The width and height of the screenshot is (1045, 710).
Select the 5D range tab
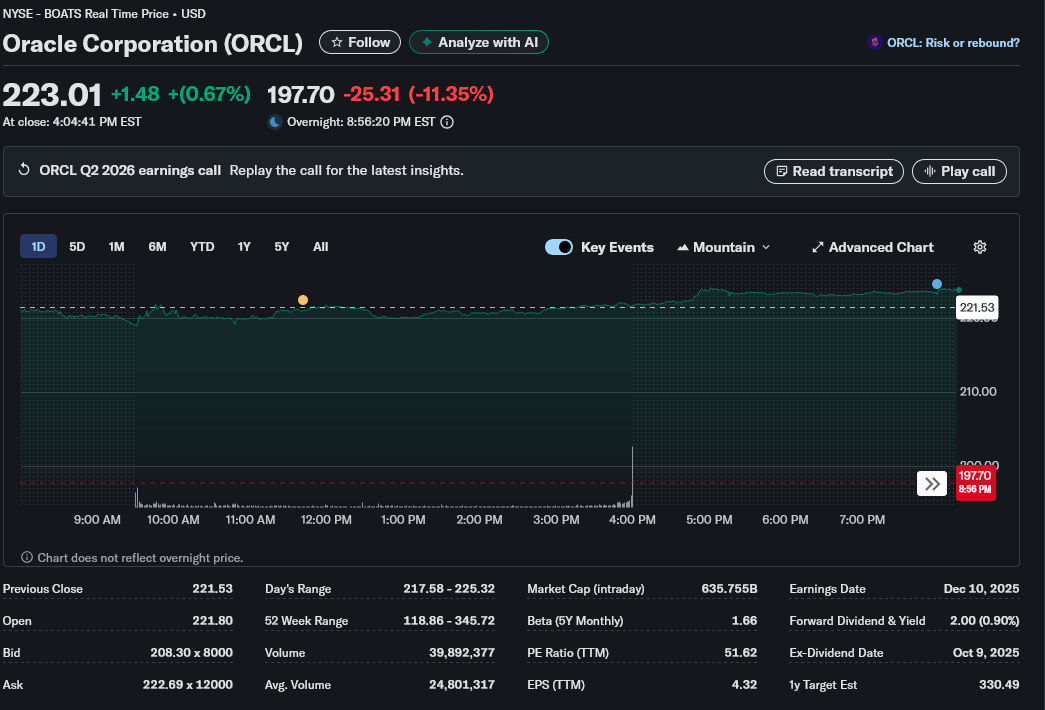pos(77,247)
